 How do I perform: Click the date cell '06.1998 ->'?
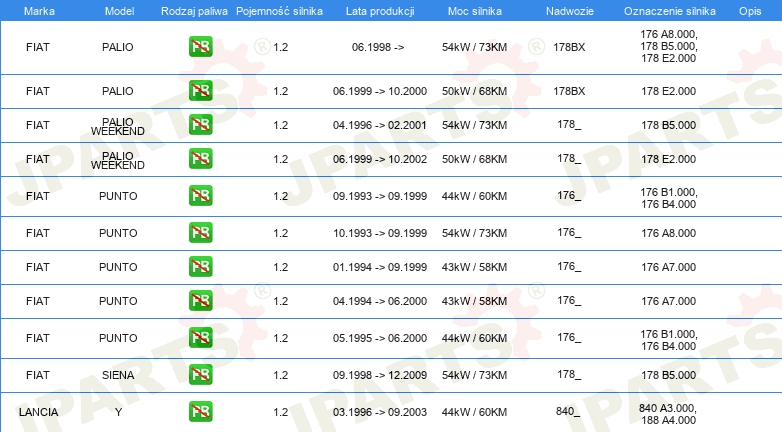(x=378, y=47)
